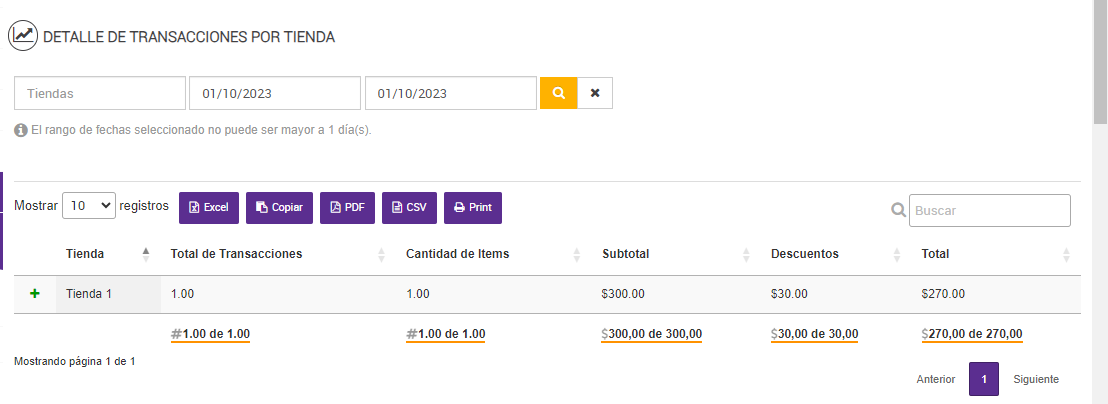Go to page 1 in pagination
The image size is (1108, 404).
[x=984, y=380]
